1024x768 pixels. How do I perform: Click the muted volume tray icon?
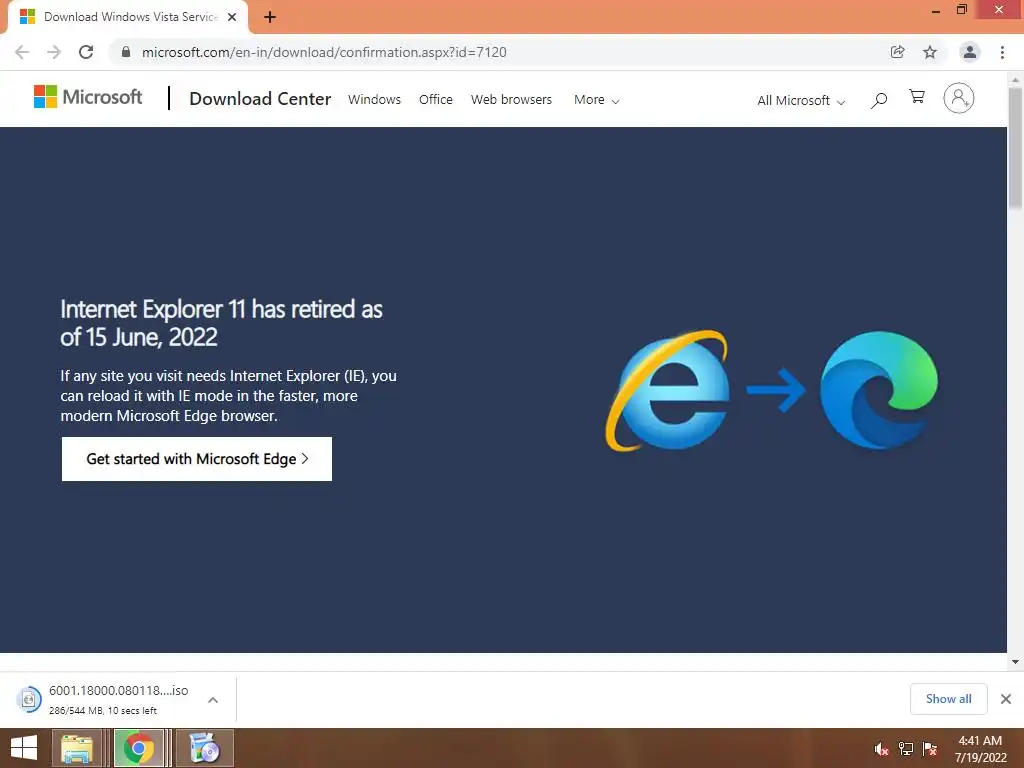(881, 749)
